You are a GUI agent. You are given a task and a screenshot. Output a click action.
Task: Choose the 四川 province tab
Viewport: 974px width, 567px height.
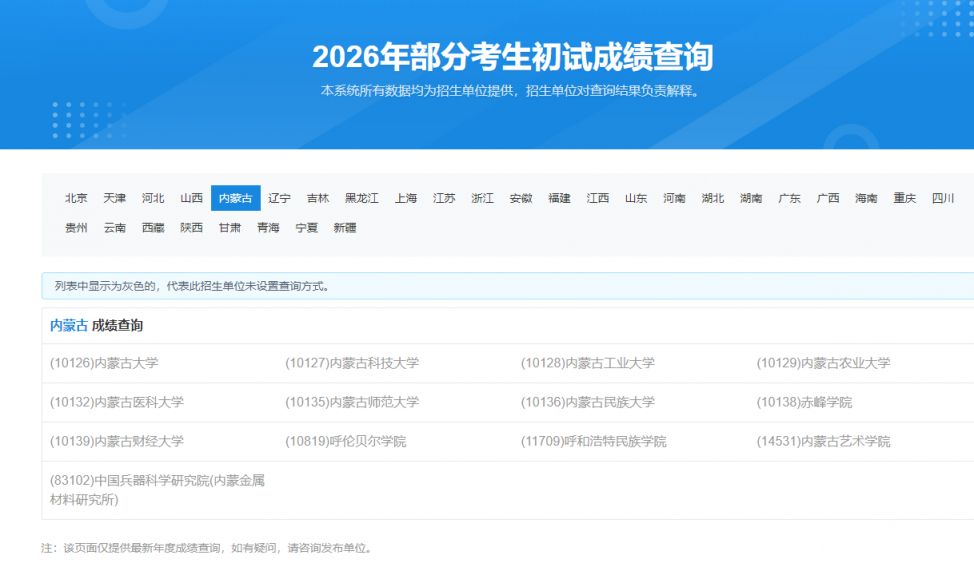[x=943, y=198]
